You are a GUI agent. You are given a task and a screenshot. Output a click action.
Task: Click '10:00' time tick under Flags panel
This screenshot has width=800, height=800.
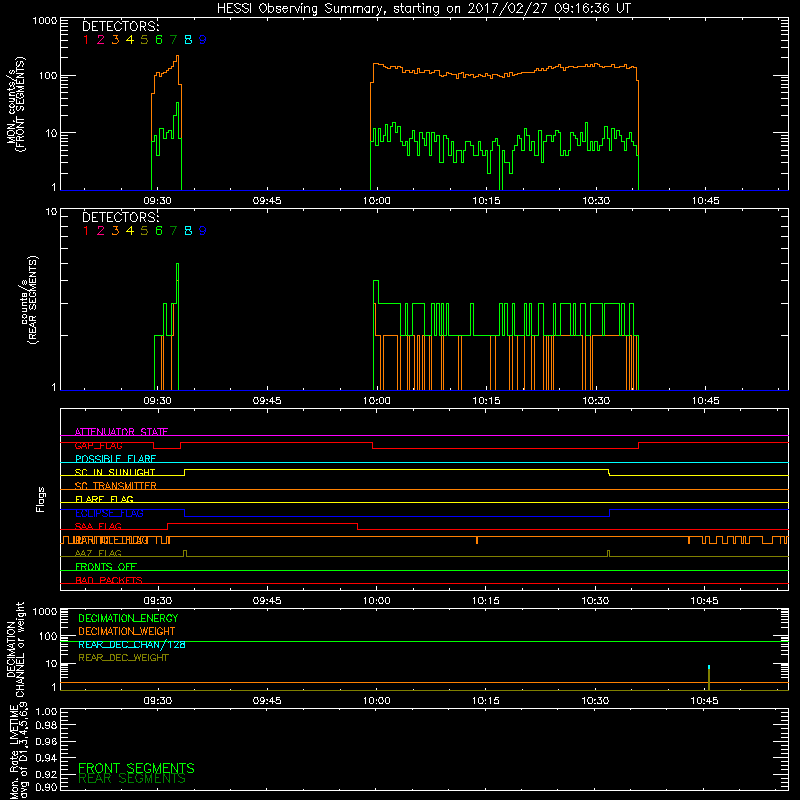pyautogui.click(x=377, y=601)
